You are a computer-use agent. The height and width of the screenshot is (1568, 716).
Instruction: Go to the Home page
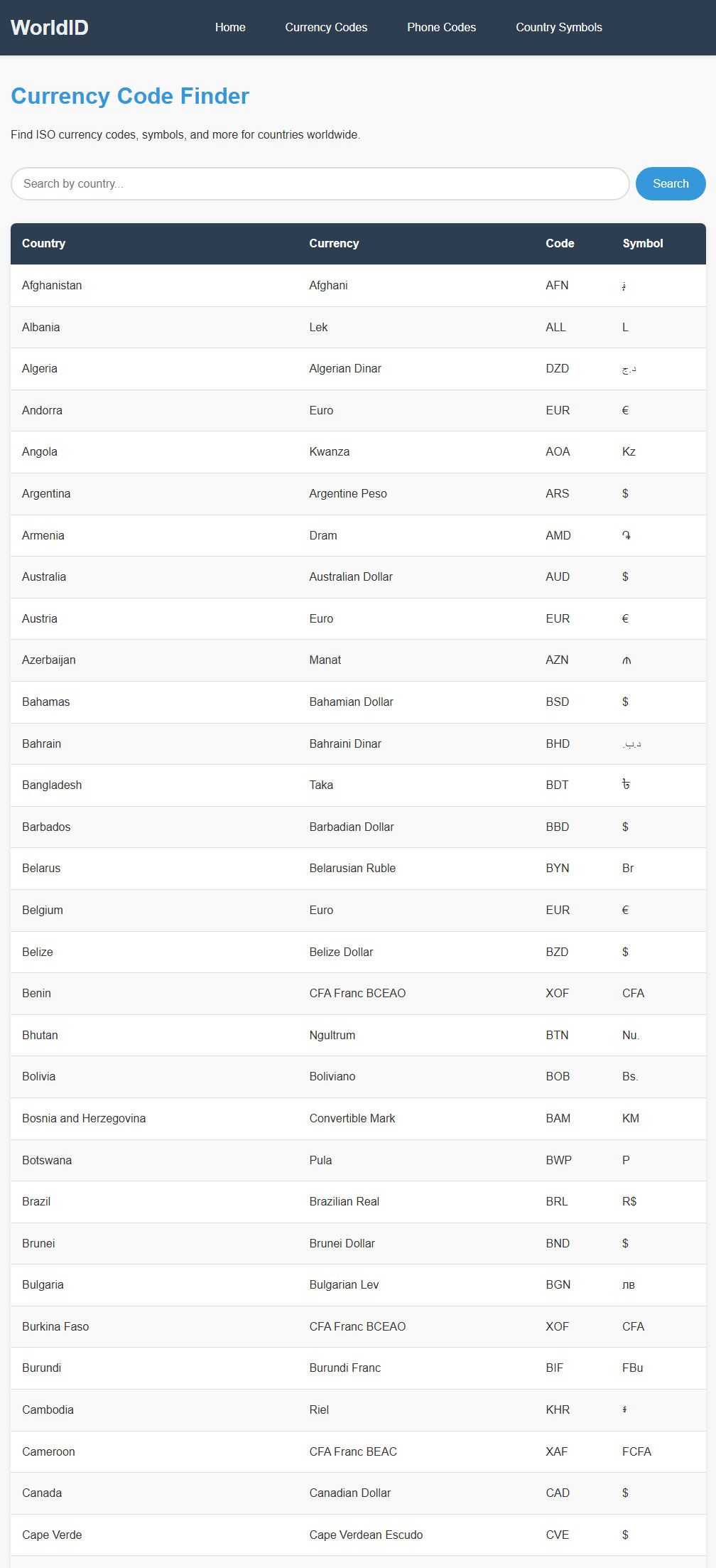coord(230,28)
